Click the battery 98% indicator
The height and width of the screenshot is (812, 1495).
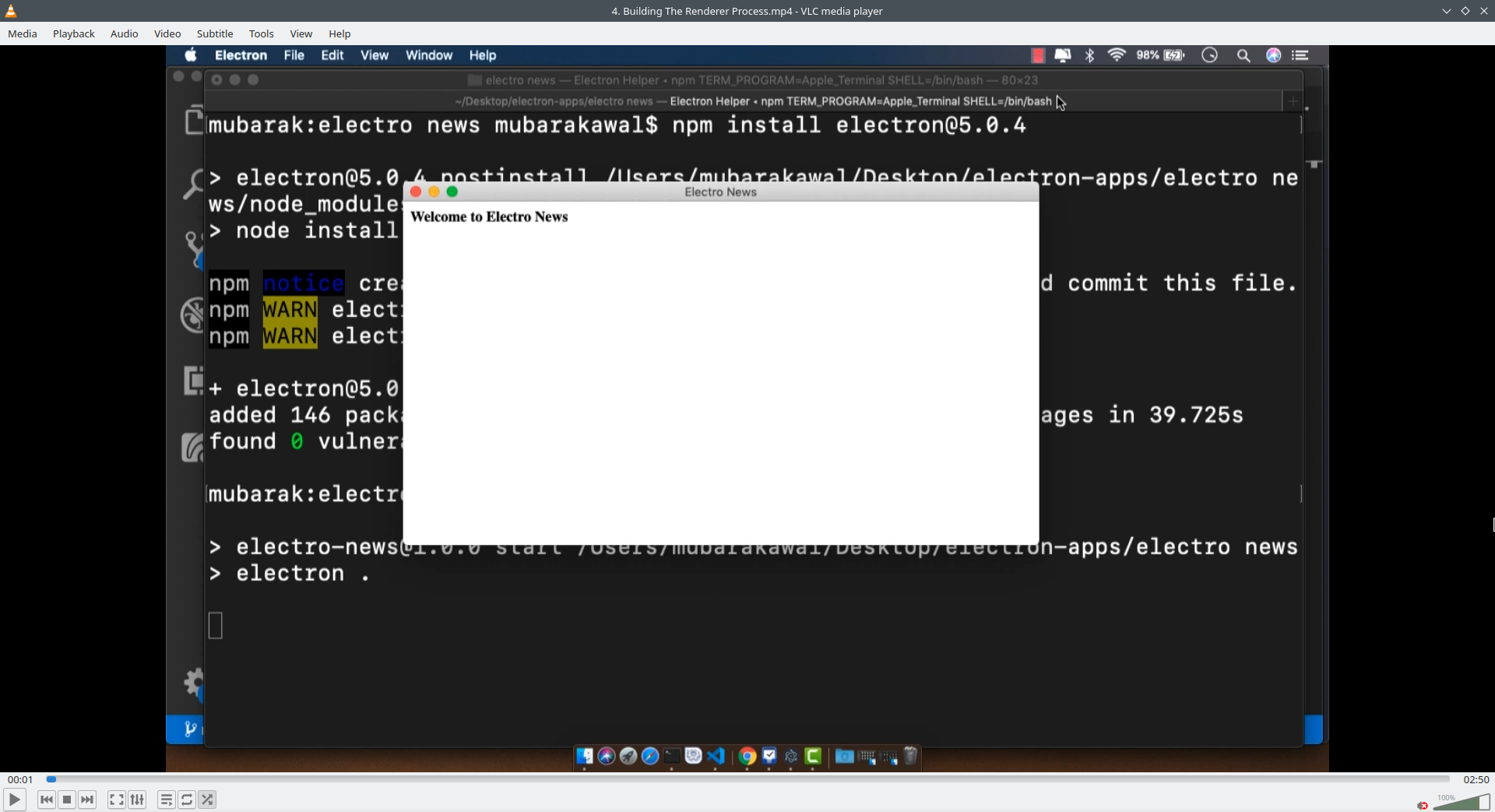coord(1161,55)
